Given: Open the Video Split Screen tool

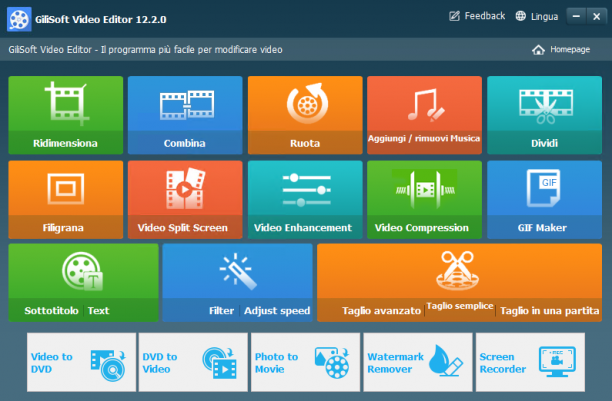Looking at the screenshot, I should pos(185,200).
